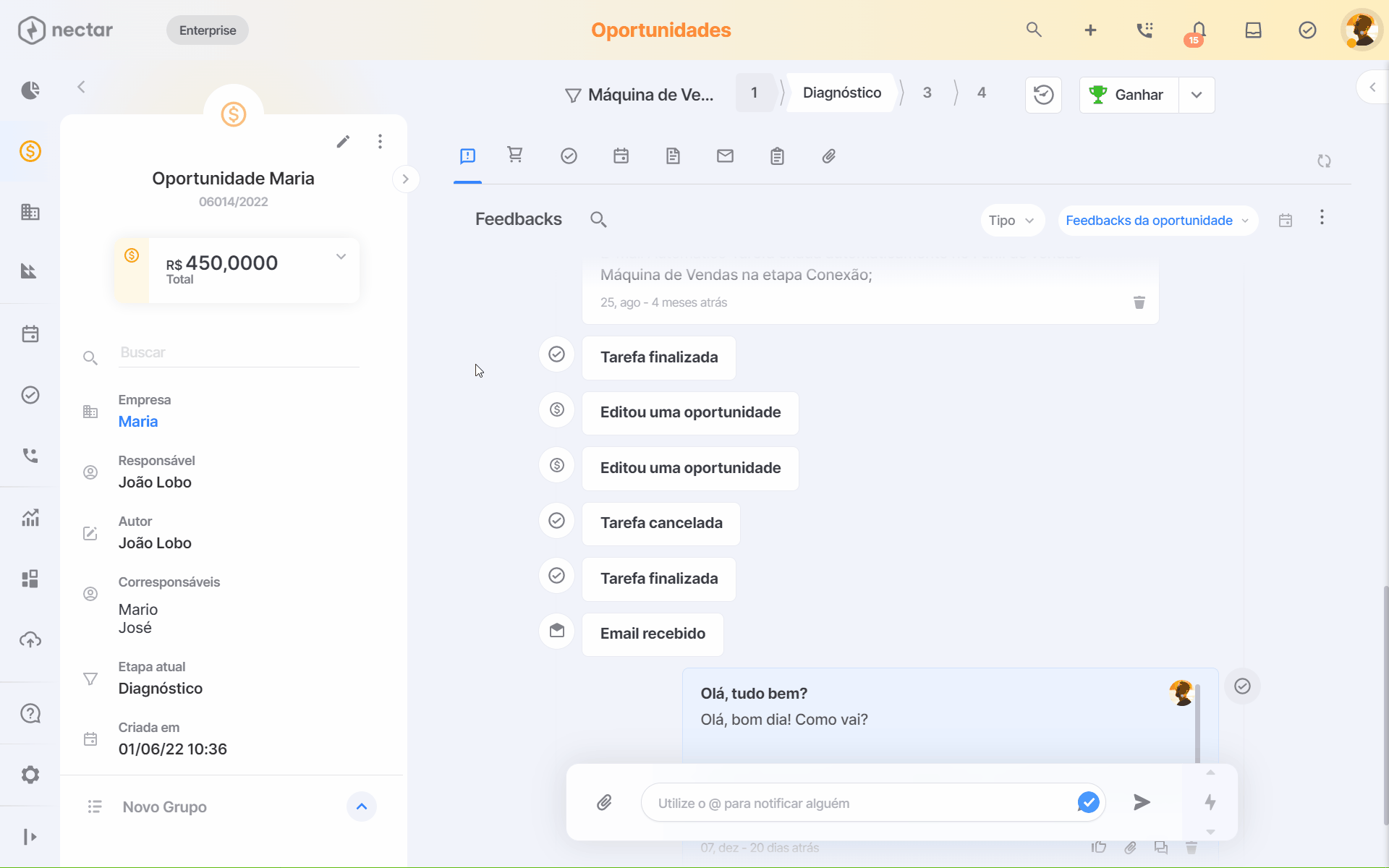Screen dimensions: 1389x868
Task: Open the Maria company link
Action: coord(138,422)
